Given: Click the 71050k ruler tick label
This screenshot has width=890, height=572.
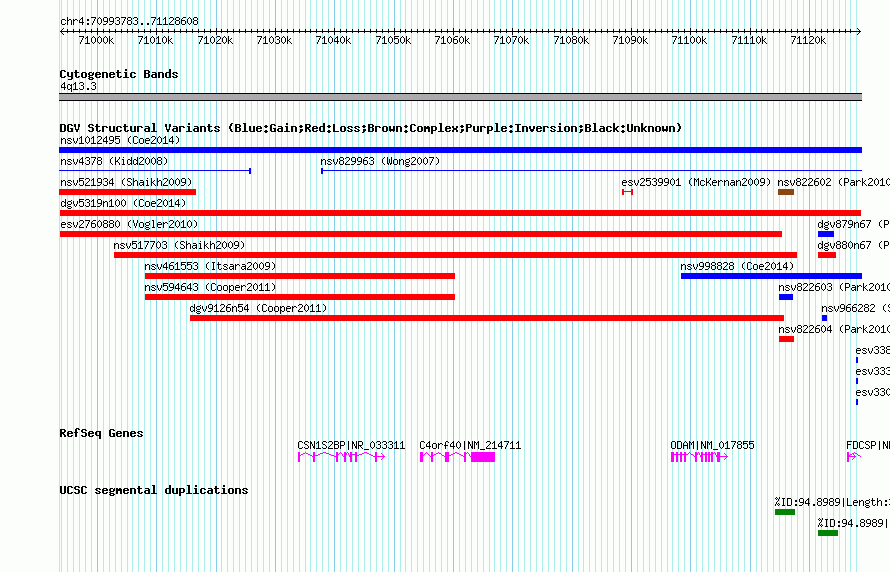Looking at the screenshot, I should (393, 40).
